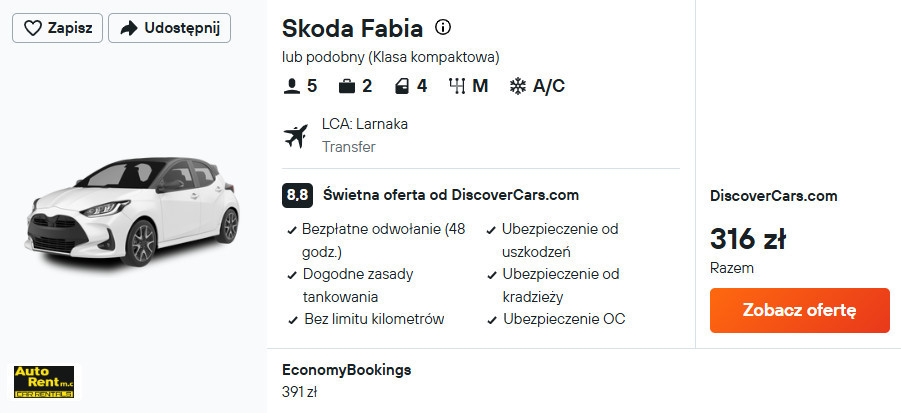Click the Auto Rent supplier logo

pos(44,380)
